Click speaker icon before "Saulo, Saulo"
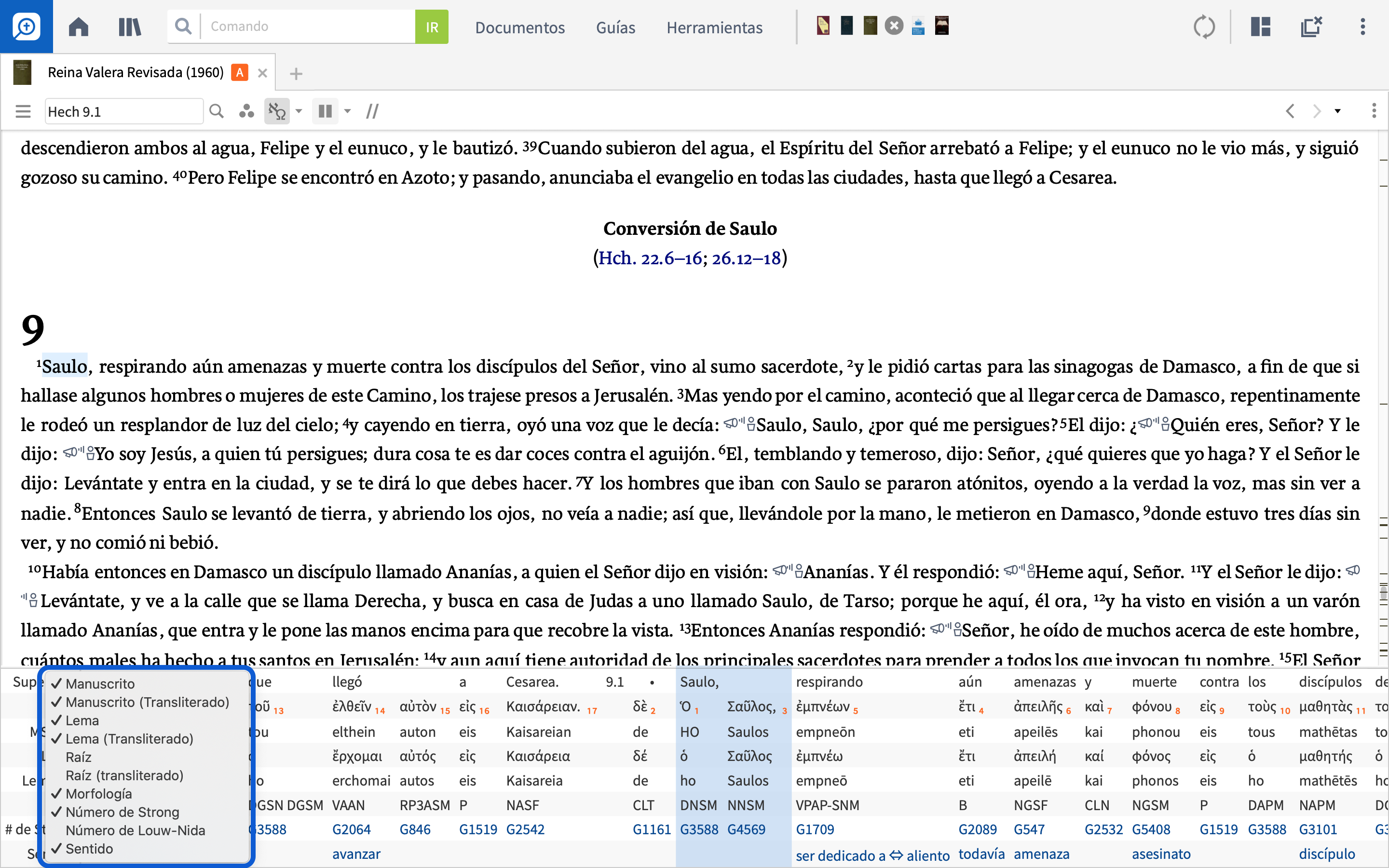This screenshot has height=868, width=1389. point(739,424)
